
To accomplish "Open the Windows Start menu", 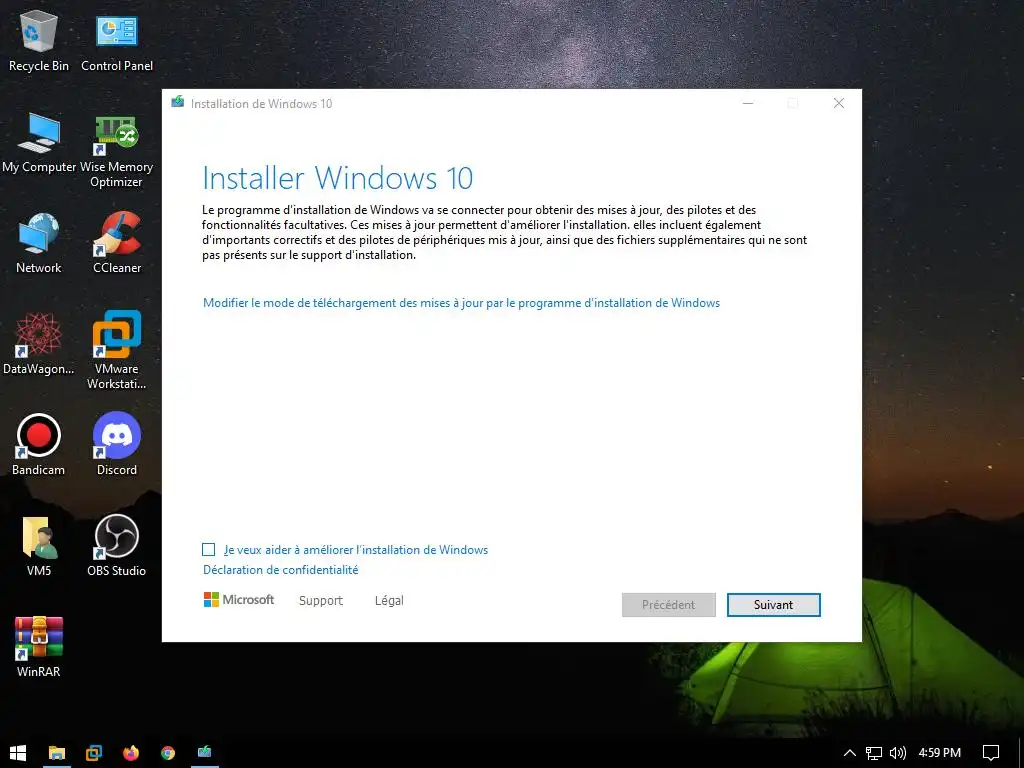I will [x=18, y=752].
